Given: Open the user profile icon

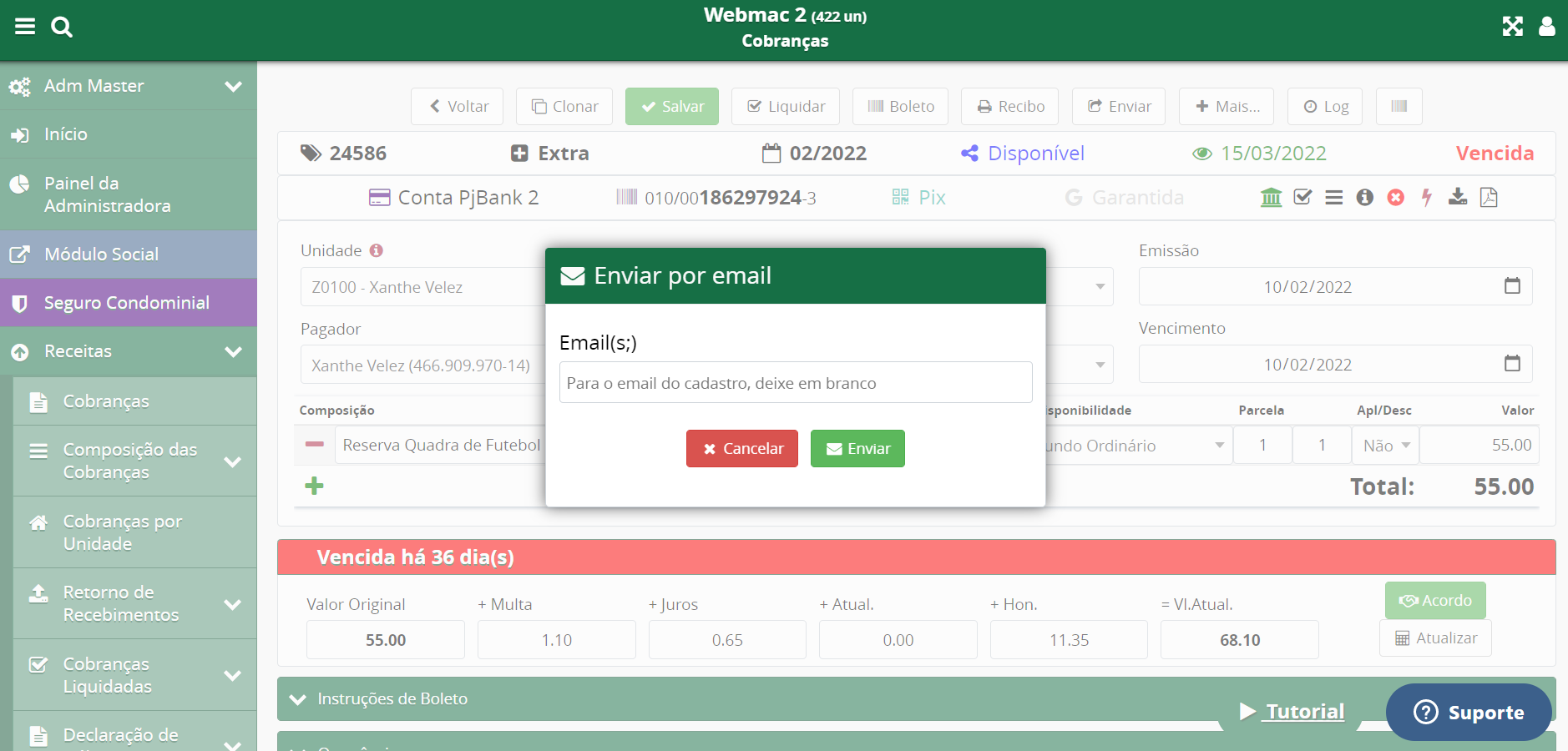Looking at the screenshot, I should click(1546, 27).
